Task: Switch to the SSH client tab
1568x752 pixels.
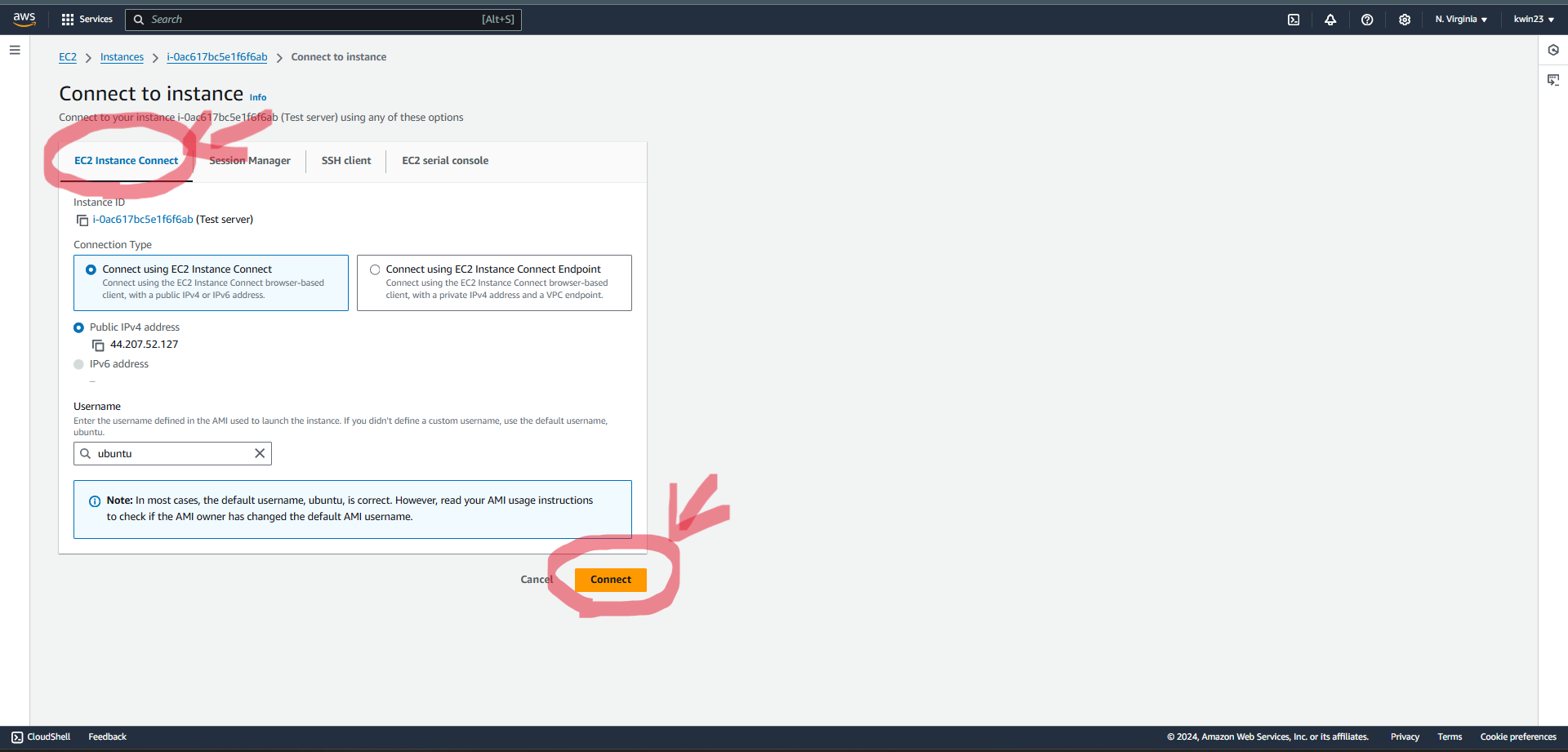Action: pos(346,161)
